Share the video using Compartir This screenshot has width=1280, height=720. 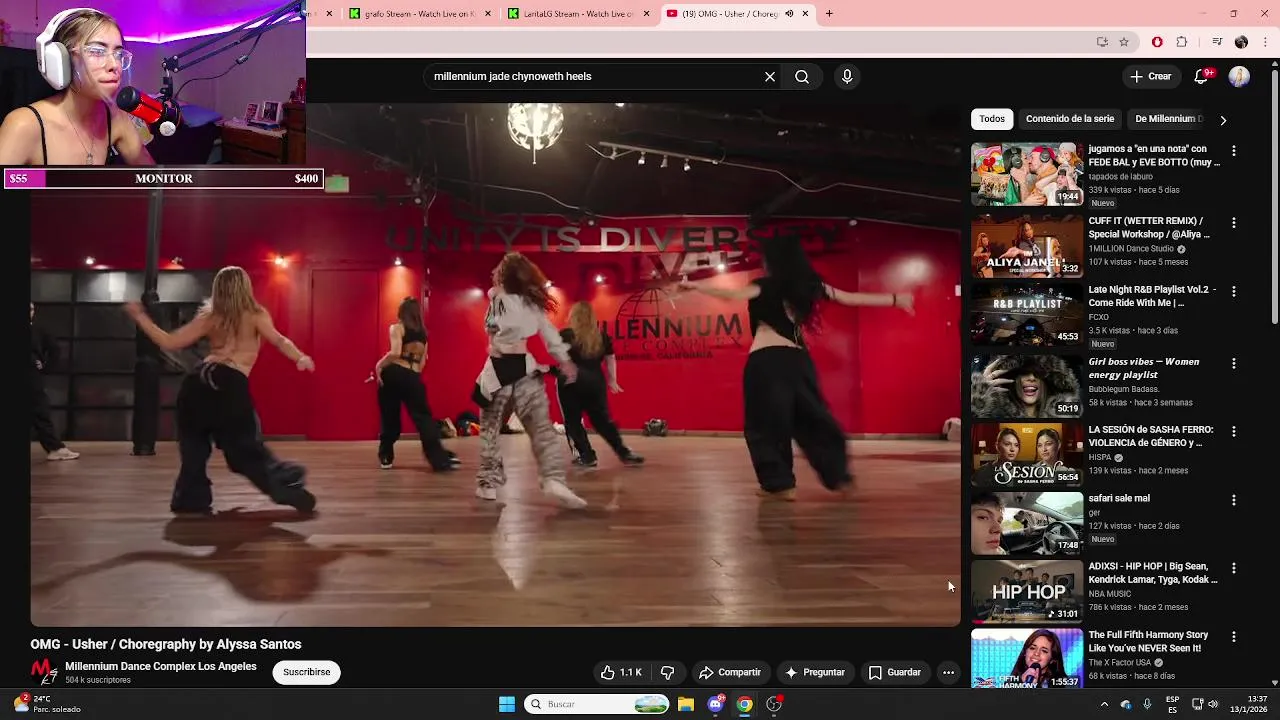click(730, 672)
